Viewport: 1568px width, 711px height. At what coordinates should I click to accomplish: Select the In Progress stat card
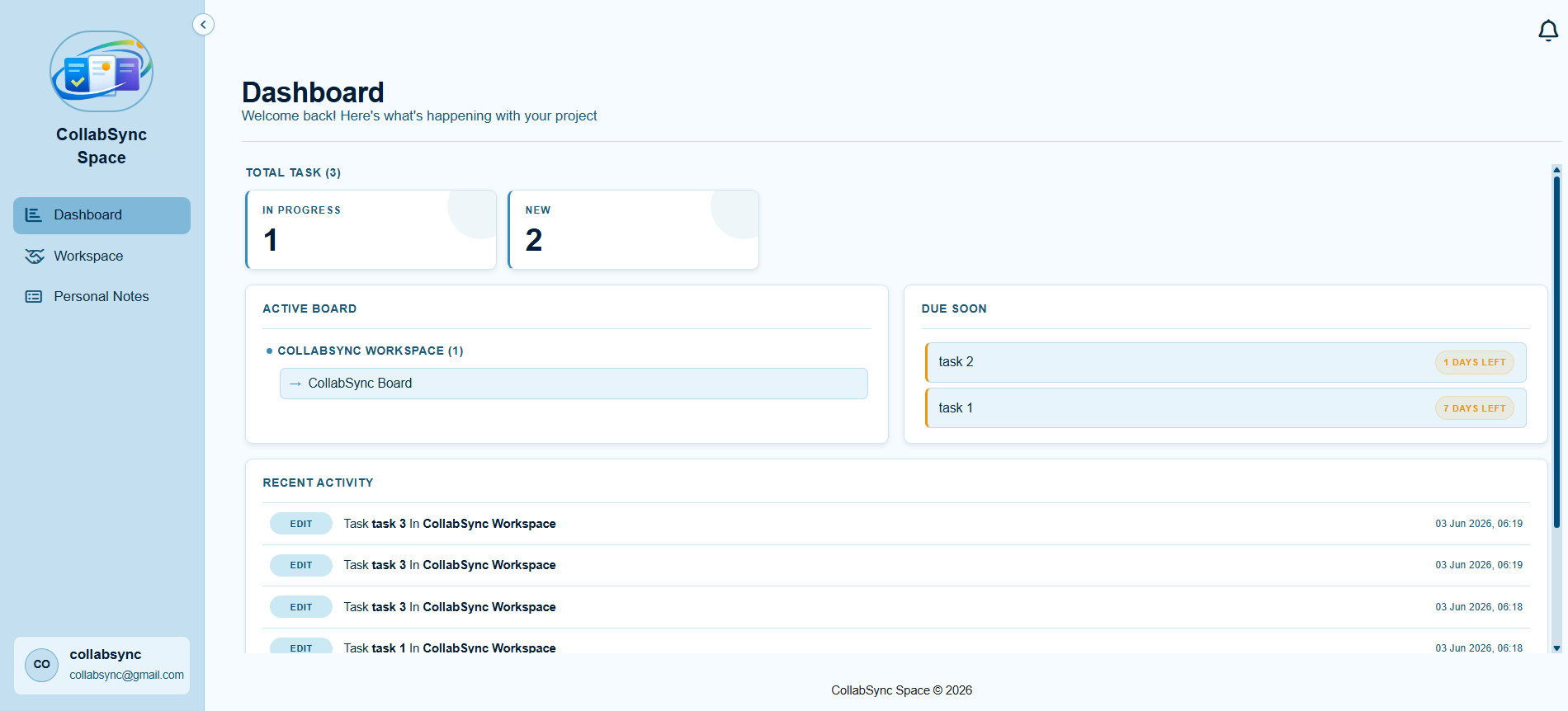[371, 229]
